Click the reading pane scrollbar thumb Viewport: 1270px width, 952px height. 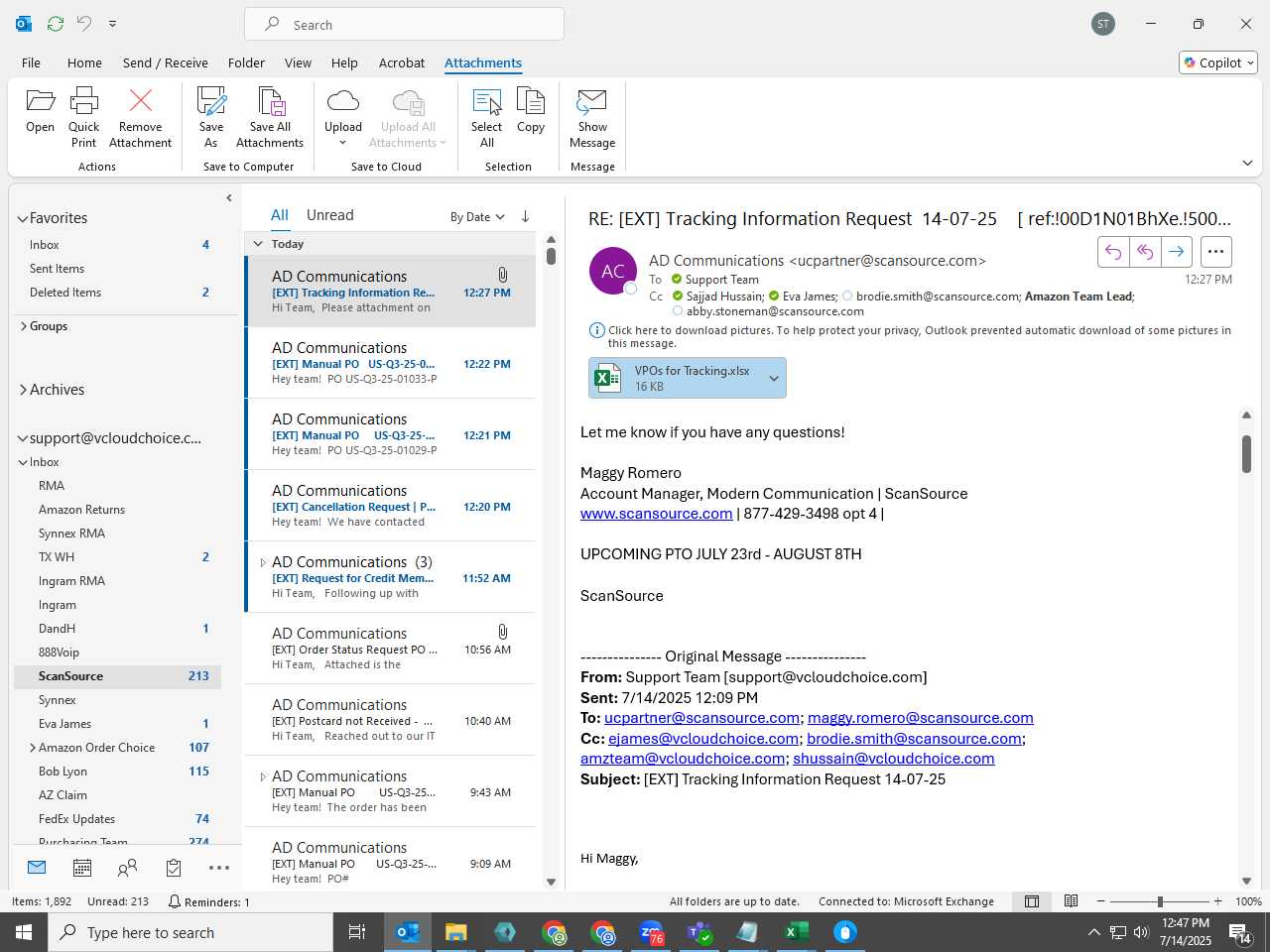[x=1246, y=454]
